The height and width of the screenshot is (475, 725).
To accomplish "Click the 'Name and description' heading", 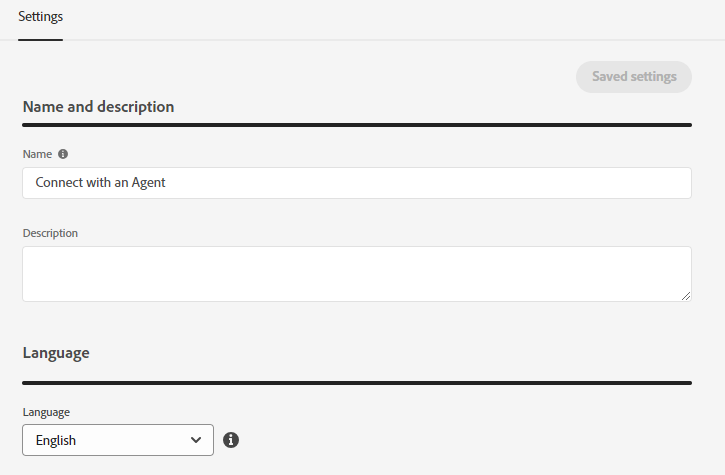I will pyautogui.click(x=98, y=107).
